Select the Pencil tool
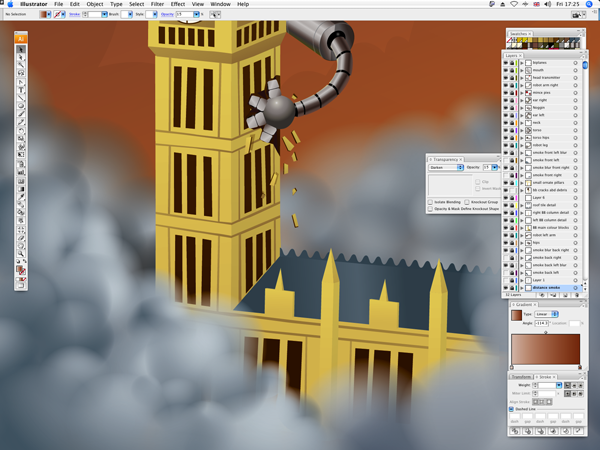The image size is (600, 450). click(x=21, y=122)
